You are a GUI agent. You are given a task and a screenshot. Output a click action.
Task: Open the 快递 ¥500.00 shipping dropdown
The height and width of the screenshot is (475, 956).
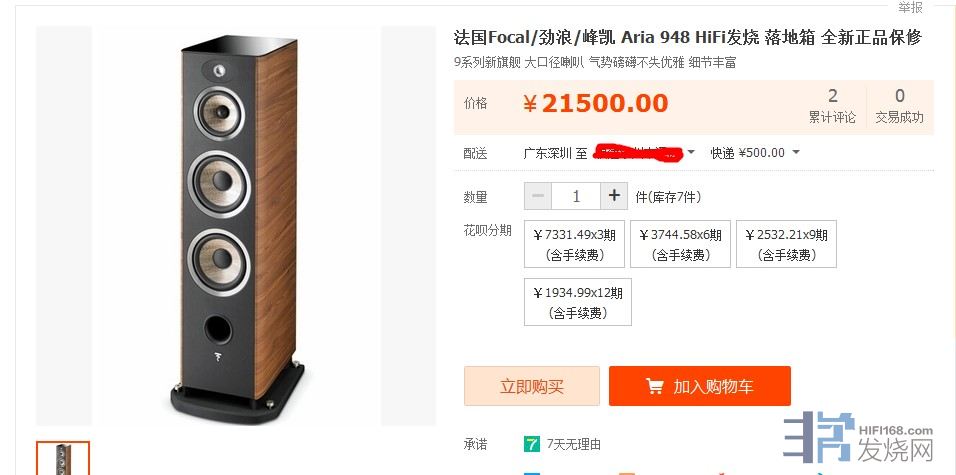coord(755,152)
